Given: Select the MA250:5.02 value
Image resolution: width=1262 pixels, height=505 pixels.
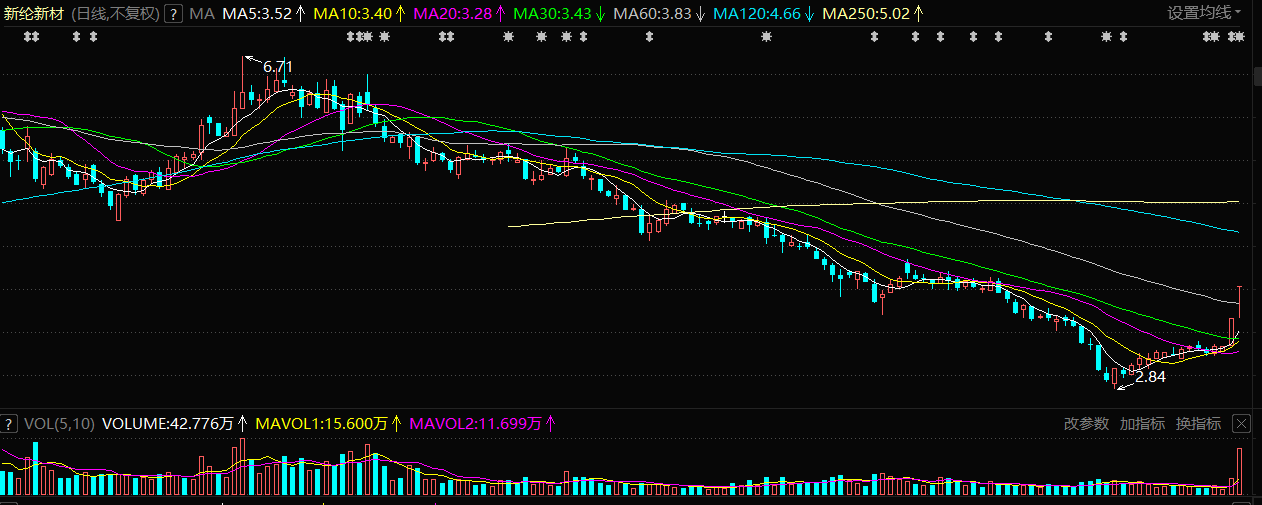Looking at the screenshot, I should (864, 14).
